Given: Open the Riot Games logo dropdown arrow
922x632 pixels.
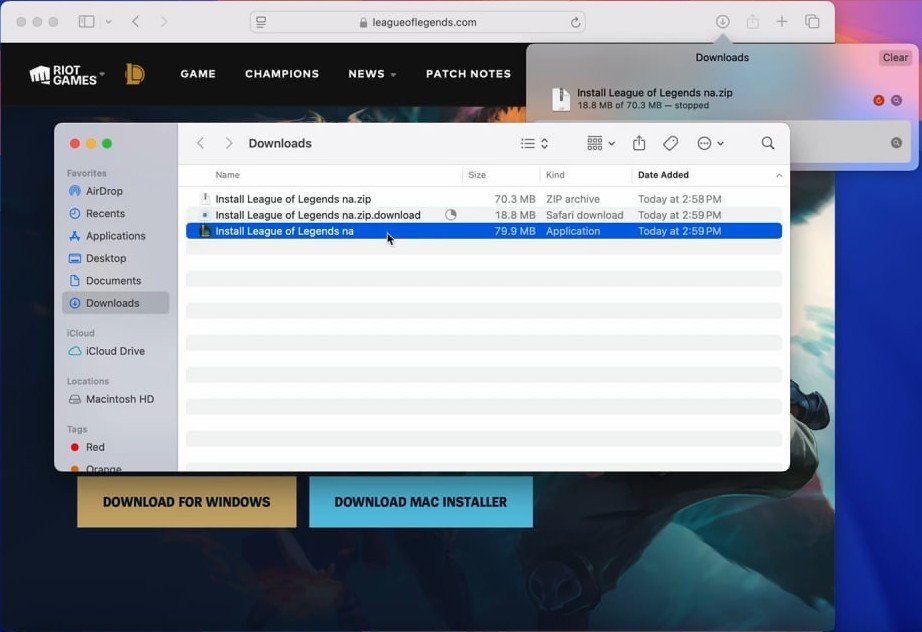Looking at the screenshot, I should point(102,74).
